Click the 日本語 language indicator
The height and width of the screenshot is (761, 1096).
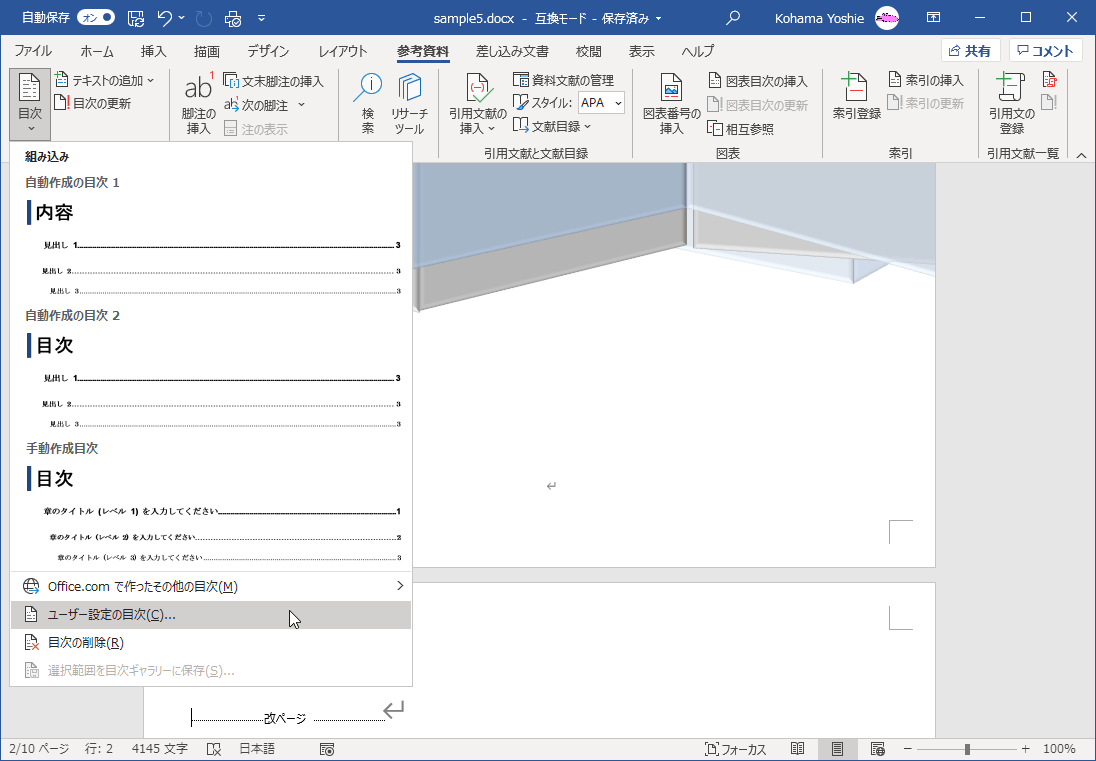click(x=257, y=749)
